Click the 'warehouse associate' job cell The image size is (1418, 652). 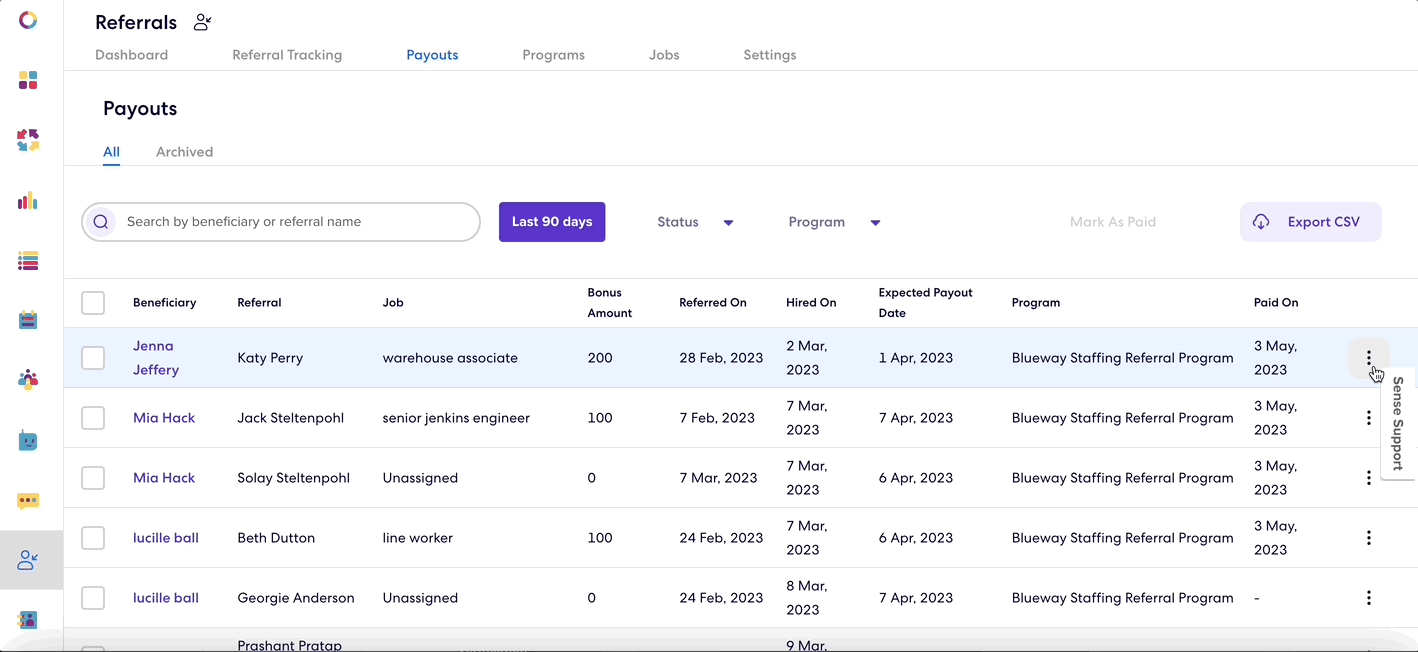(x=450, y=358)
